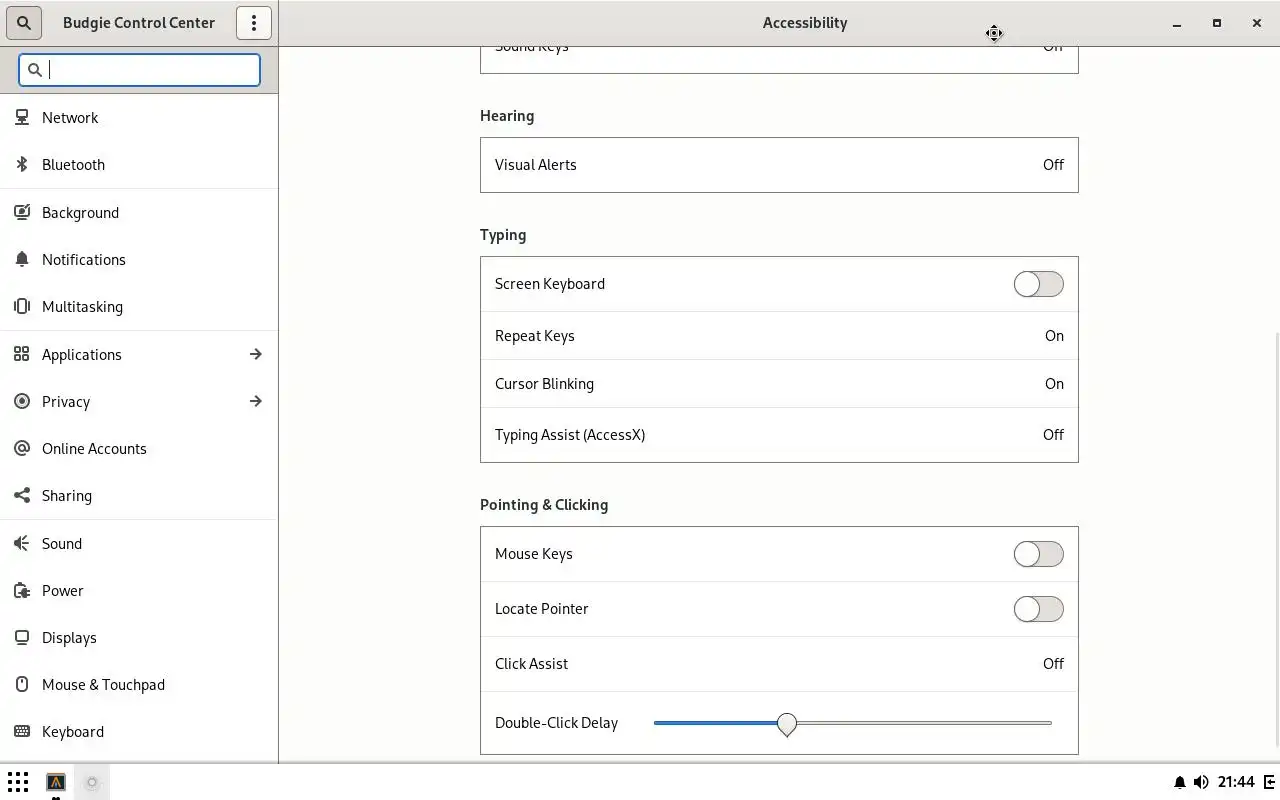Open the Typing Assist (AccessX) settings row
This screenshot has height=800, width=1280.
778,435
